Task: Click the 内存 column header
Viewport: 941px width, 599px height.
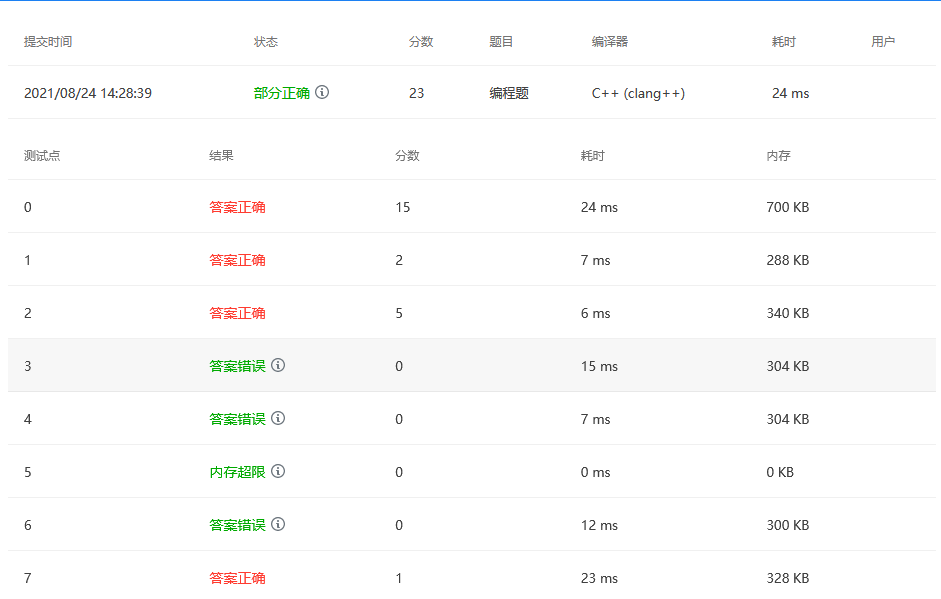Action: click(x=778, y=155)
